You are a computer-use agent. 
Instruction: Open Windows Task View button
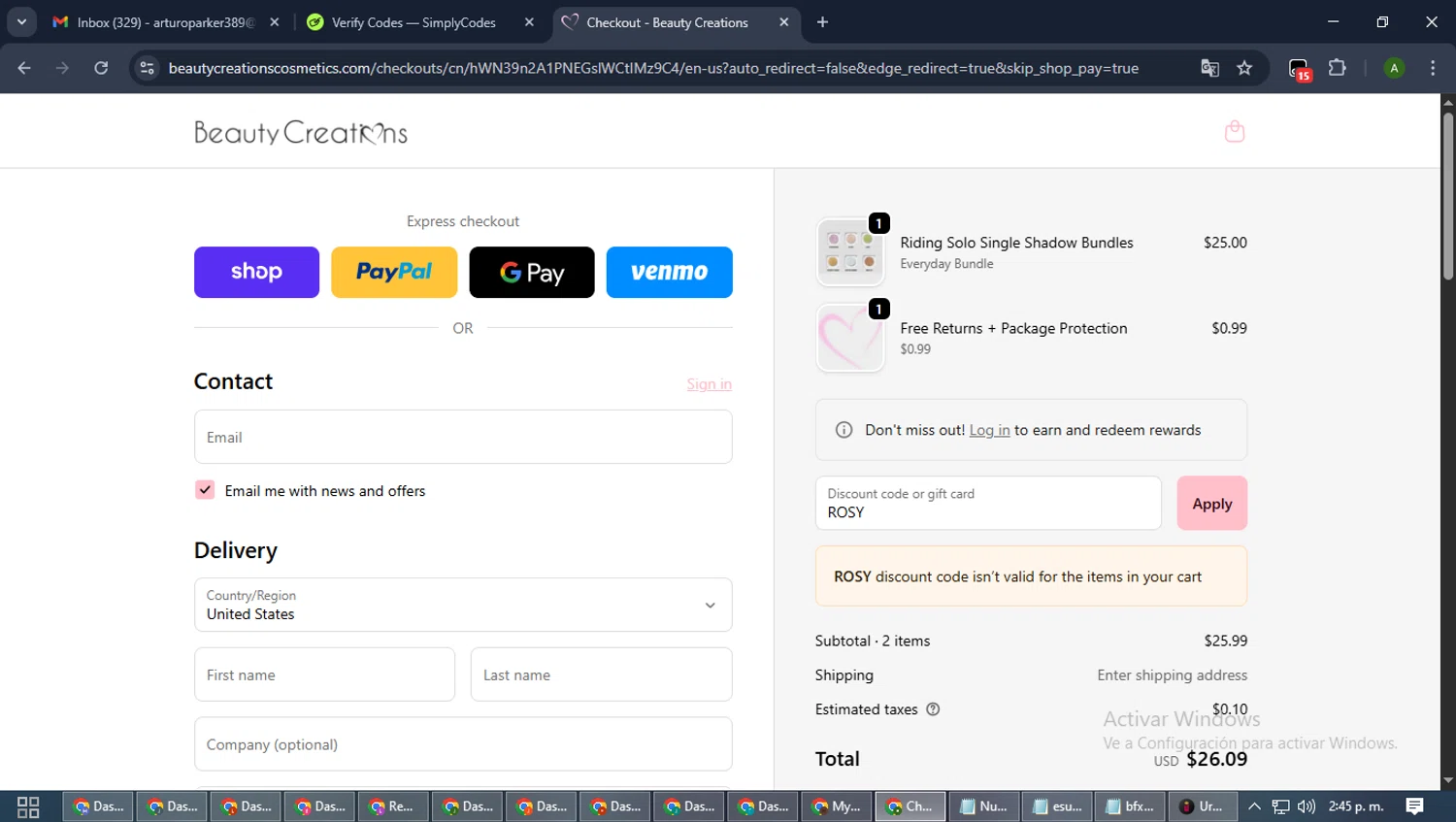point(28,806)
